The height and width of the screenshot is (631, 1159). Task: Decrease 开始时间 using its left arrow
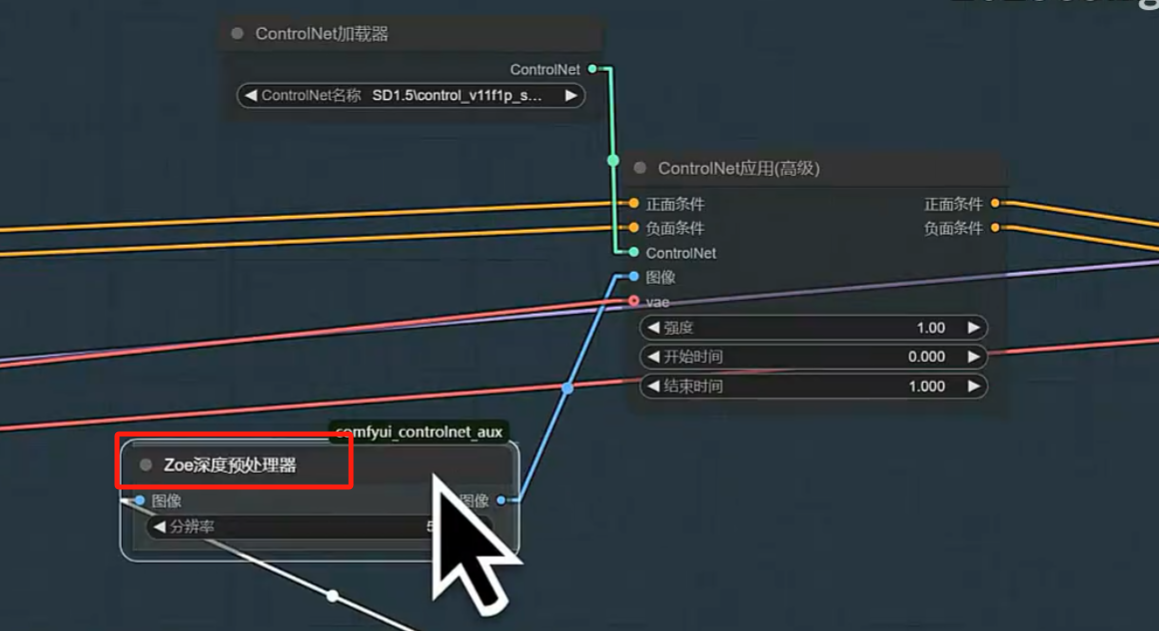pyautogui.click(x=654, y=357)
